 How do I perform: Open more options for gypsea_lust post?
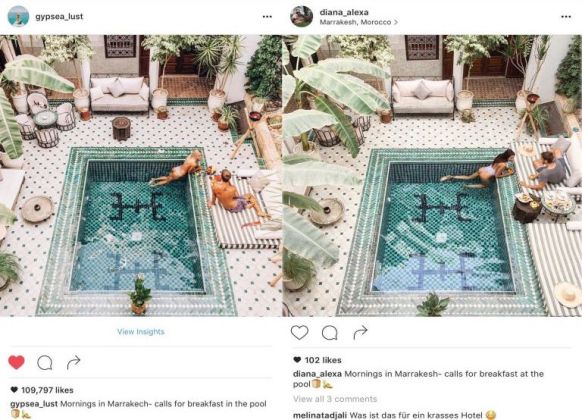click(x=267, y=17)
